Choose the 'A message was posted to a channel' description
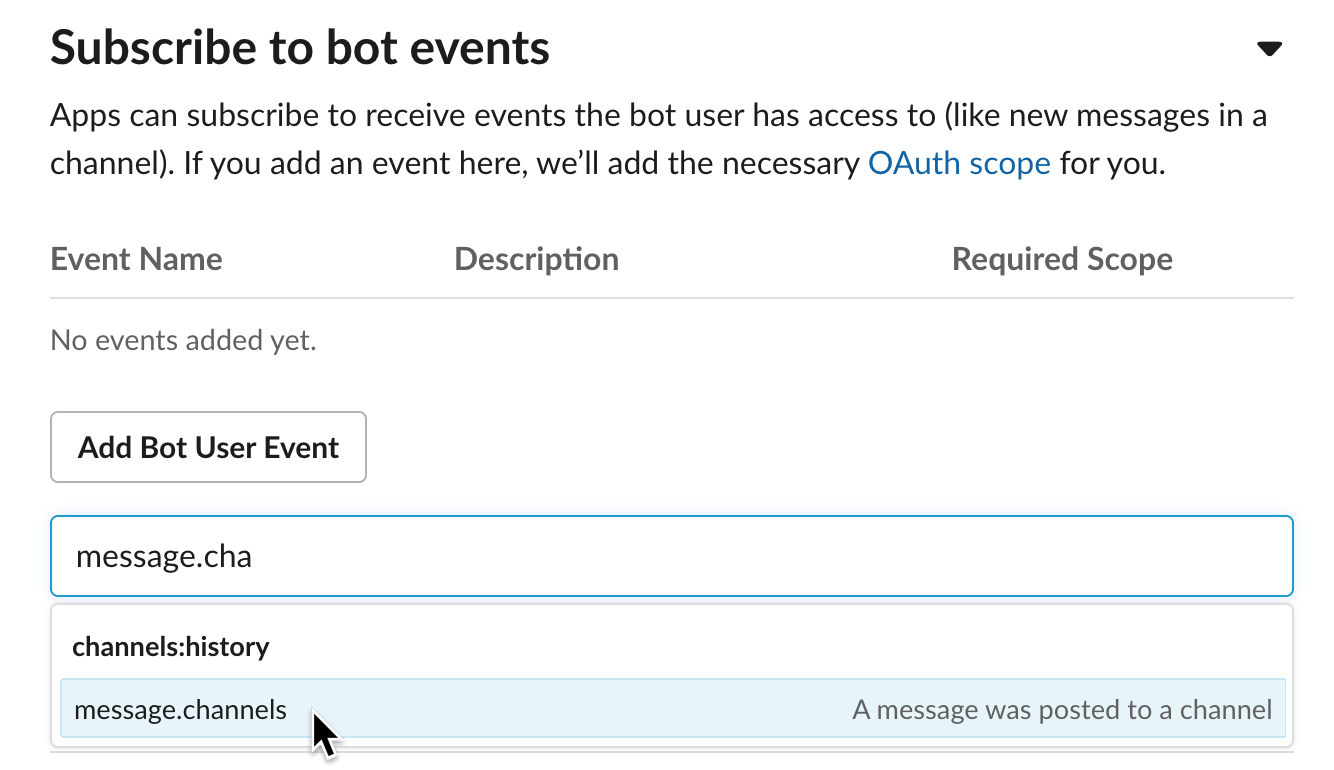 tap(1062, 711)
